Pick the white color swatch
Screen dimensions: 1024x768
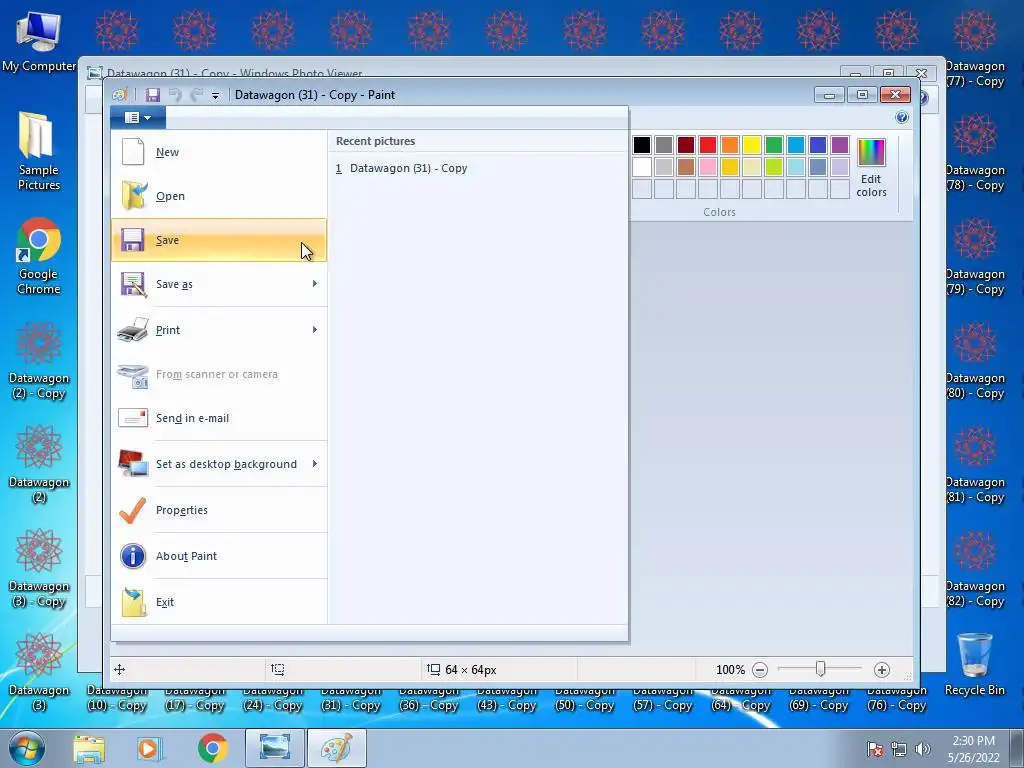pyautogui.click(x=642, y=167)
